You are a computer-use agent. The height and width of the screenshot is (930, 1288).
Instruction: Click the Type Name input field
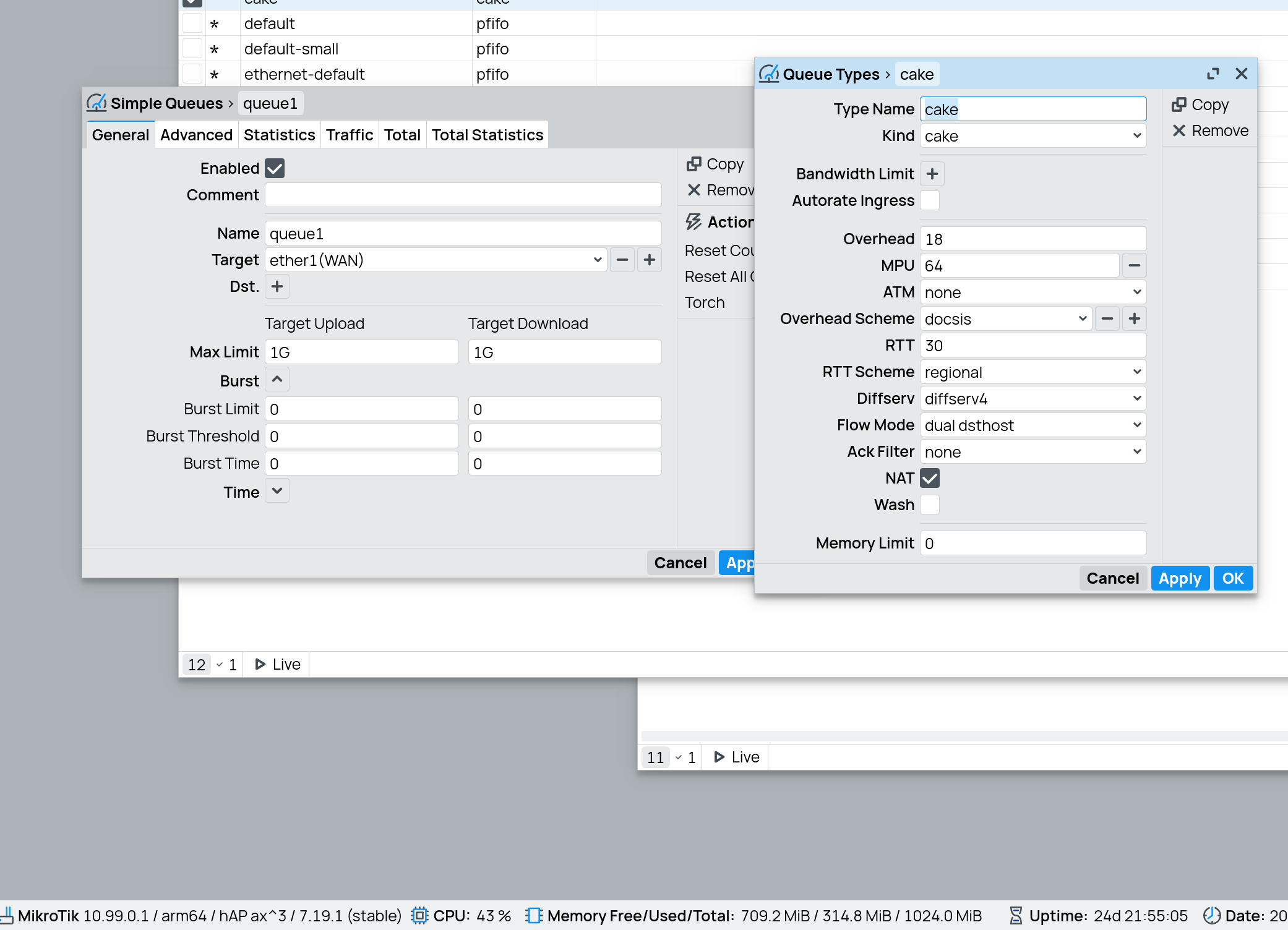click(1033, 109)
